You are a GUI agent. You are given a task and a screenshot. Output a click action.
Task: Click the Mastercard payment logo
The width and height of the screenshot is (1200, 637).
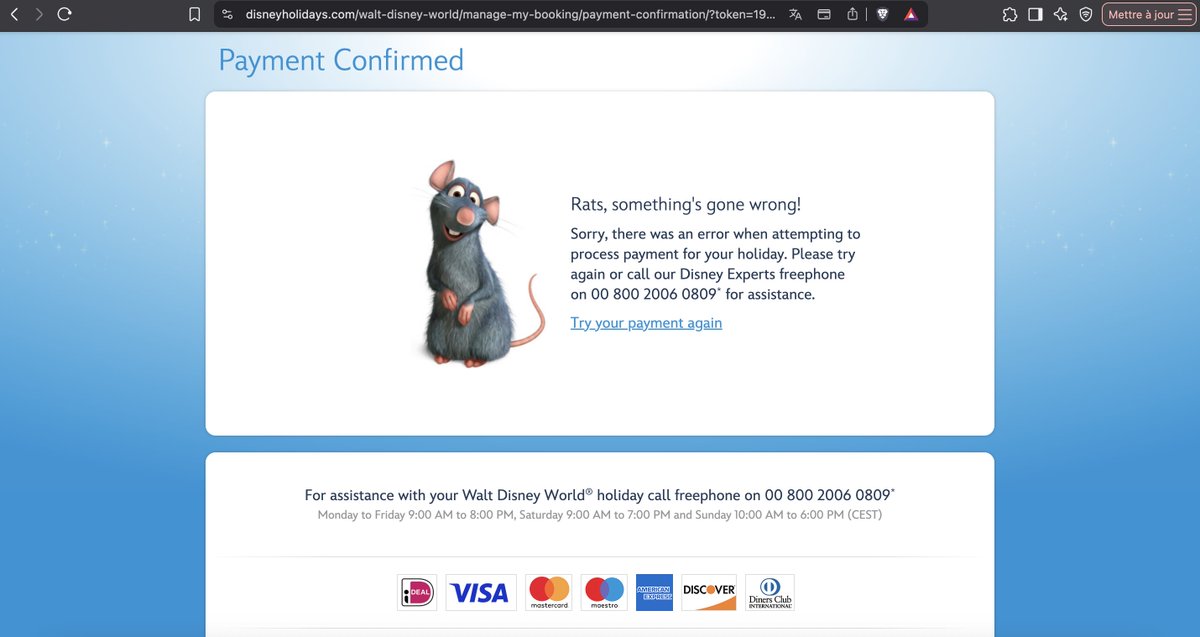(x=549, y=592)
